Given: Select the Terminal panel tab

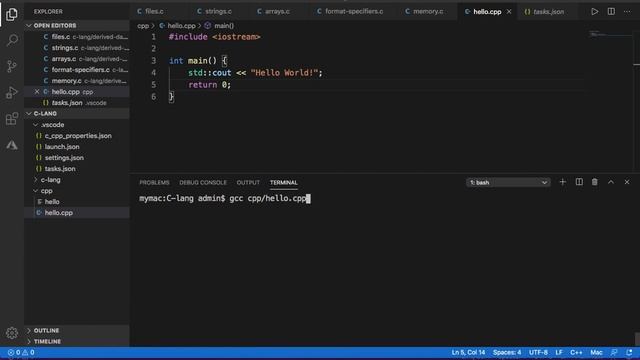Looking at the screenshot, I should click(284, 182).
